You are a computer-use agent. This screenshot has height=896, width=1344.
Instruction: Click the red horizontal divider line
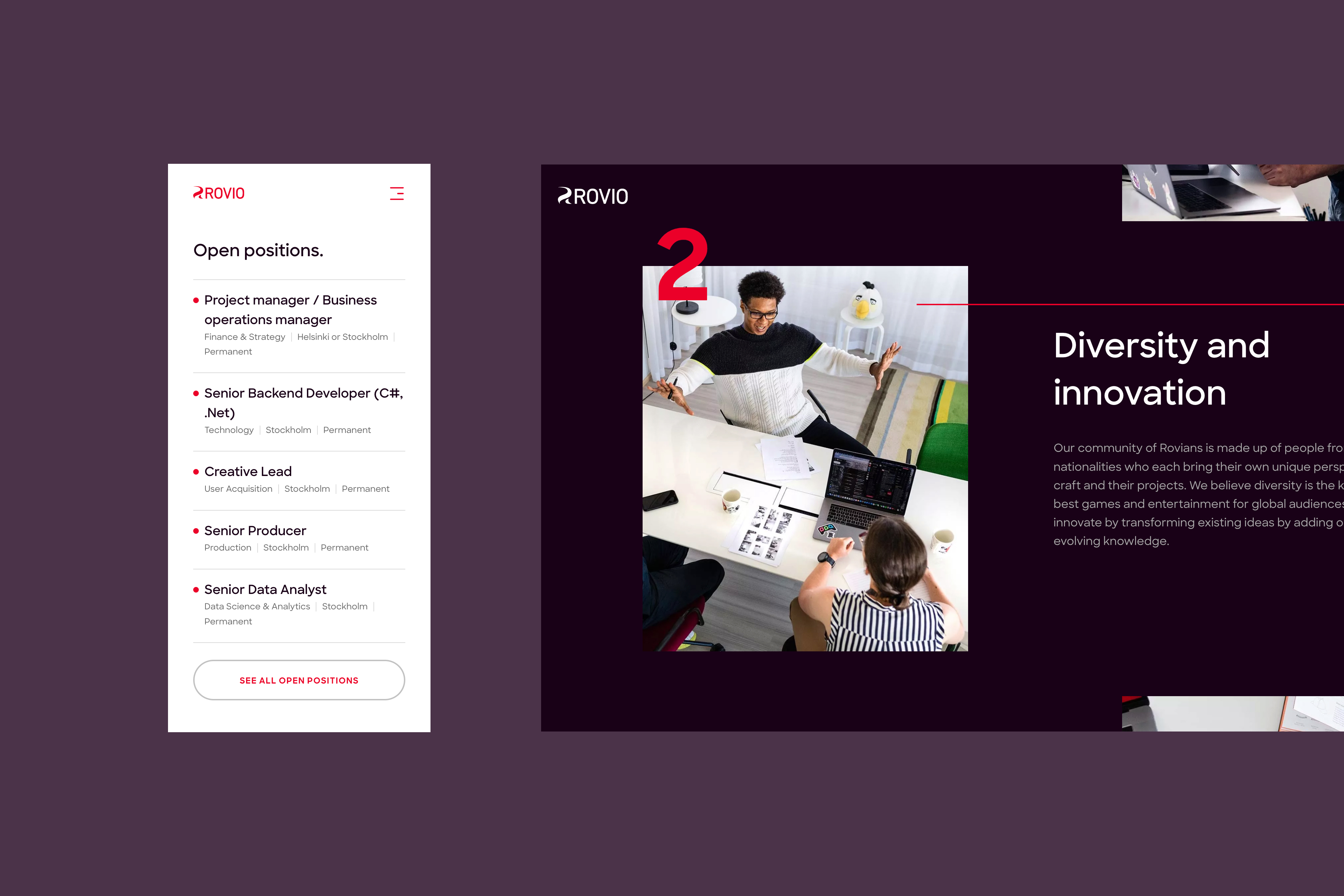(1143, 304)
